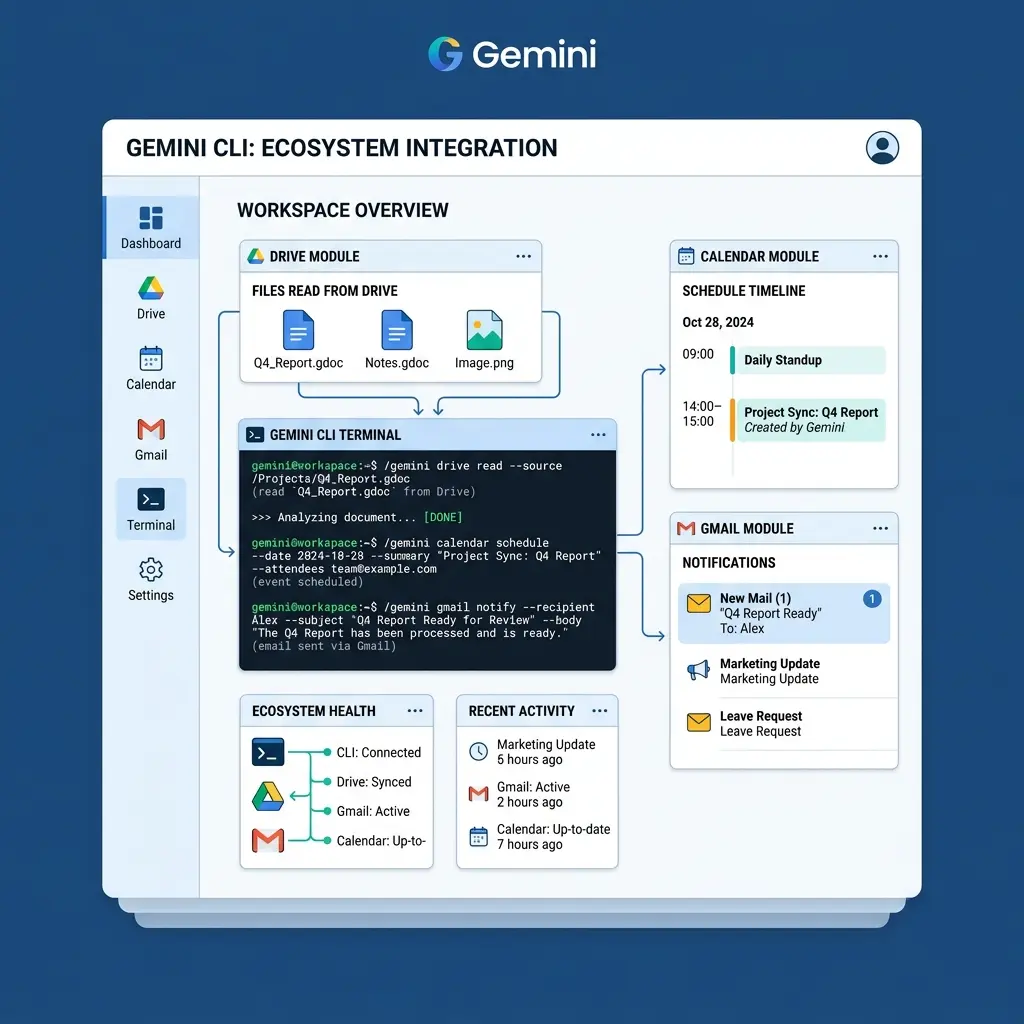Open Calendar: Up-to-date 7 hours ago entry
The height and width of the screenshot is (1024, 1024).
pyautogui.click(x=553, y=837)
